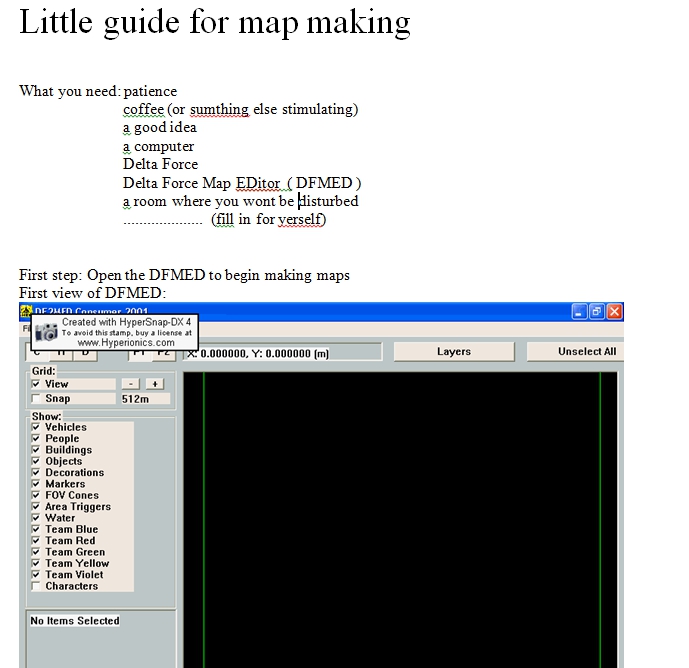The height and width of the screenshot is (668, 689).
Task: Click the misspelled word 'sumthing'
Action: click(x=219, y=109)
